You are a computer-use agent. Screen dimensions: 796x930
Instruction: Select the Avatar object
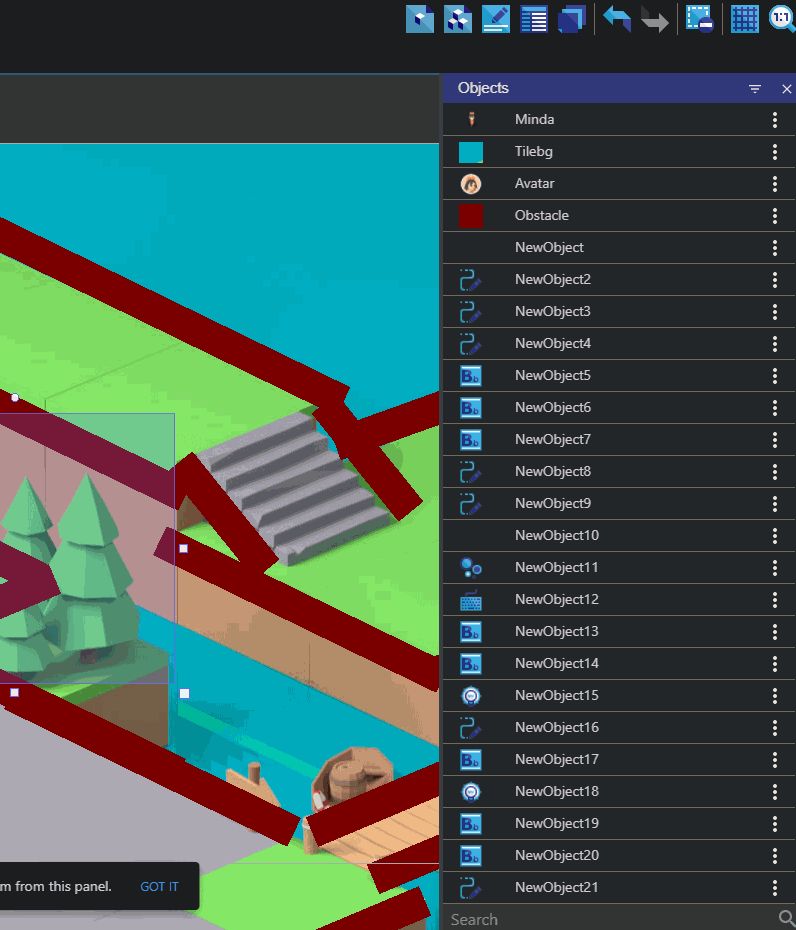(619, 183)
